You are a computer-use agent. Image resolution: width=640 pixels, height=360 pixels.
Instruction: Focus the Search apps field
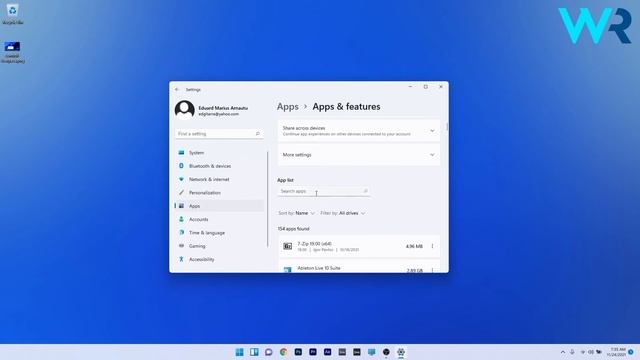coord(324,191)
